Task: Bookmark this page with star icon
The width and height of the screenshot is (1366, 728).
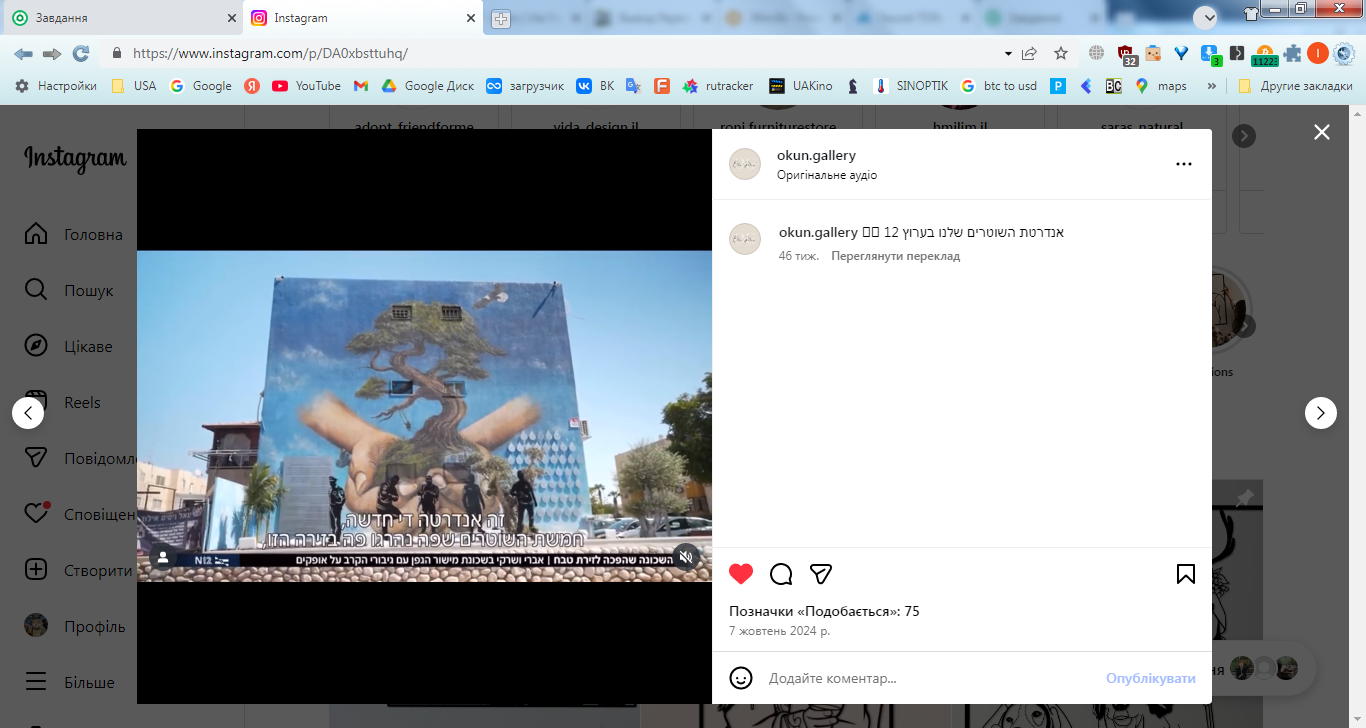Action: [x=1061, y=53]
